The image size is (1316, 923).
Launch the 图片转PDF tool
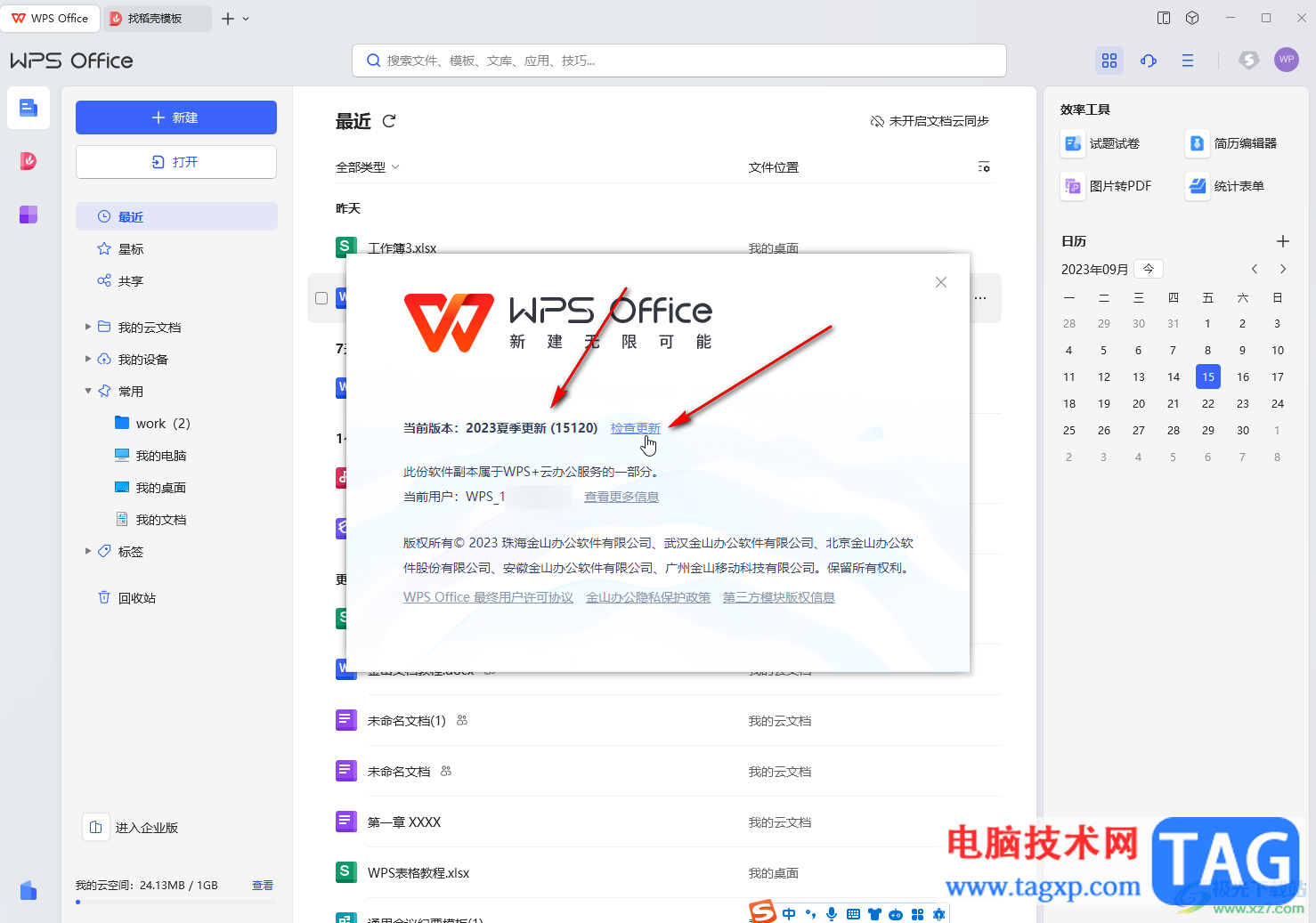click(x=1108, y=186)
